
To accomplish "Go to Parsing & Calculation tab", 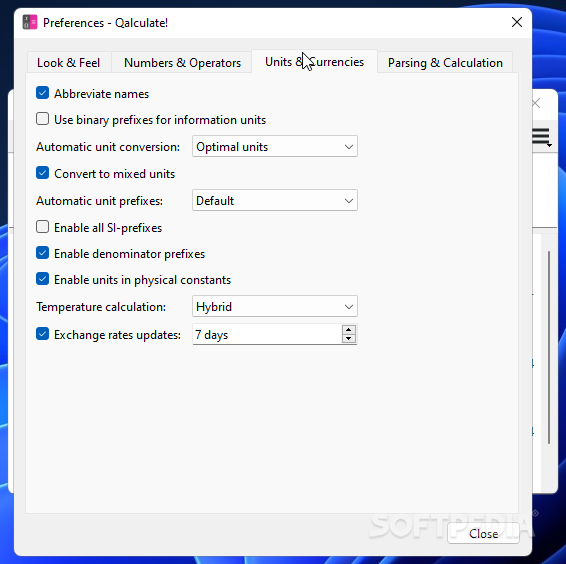I will pyautogui.click(x=445, y=62).
